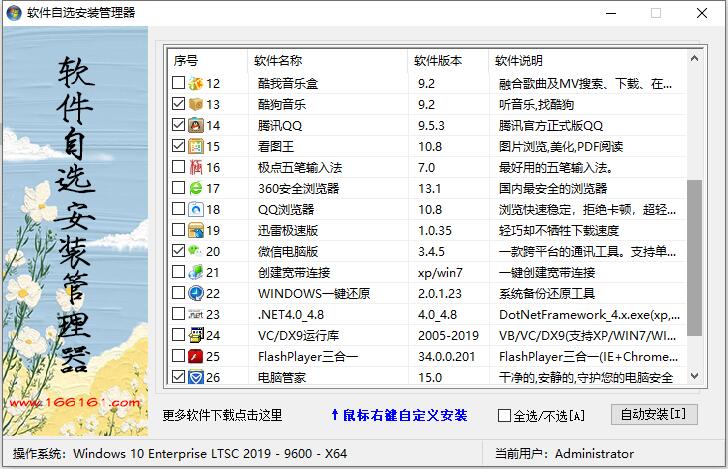
Task: Check the box for VC/DX9运行库 (24)
Action: click(x=178, y=335)
